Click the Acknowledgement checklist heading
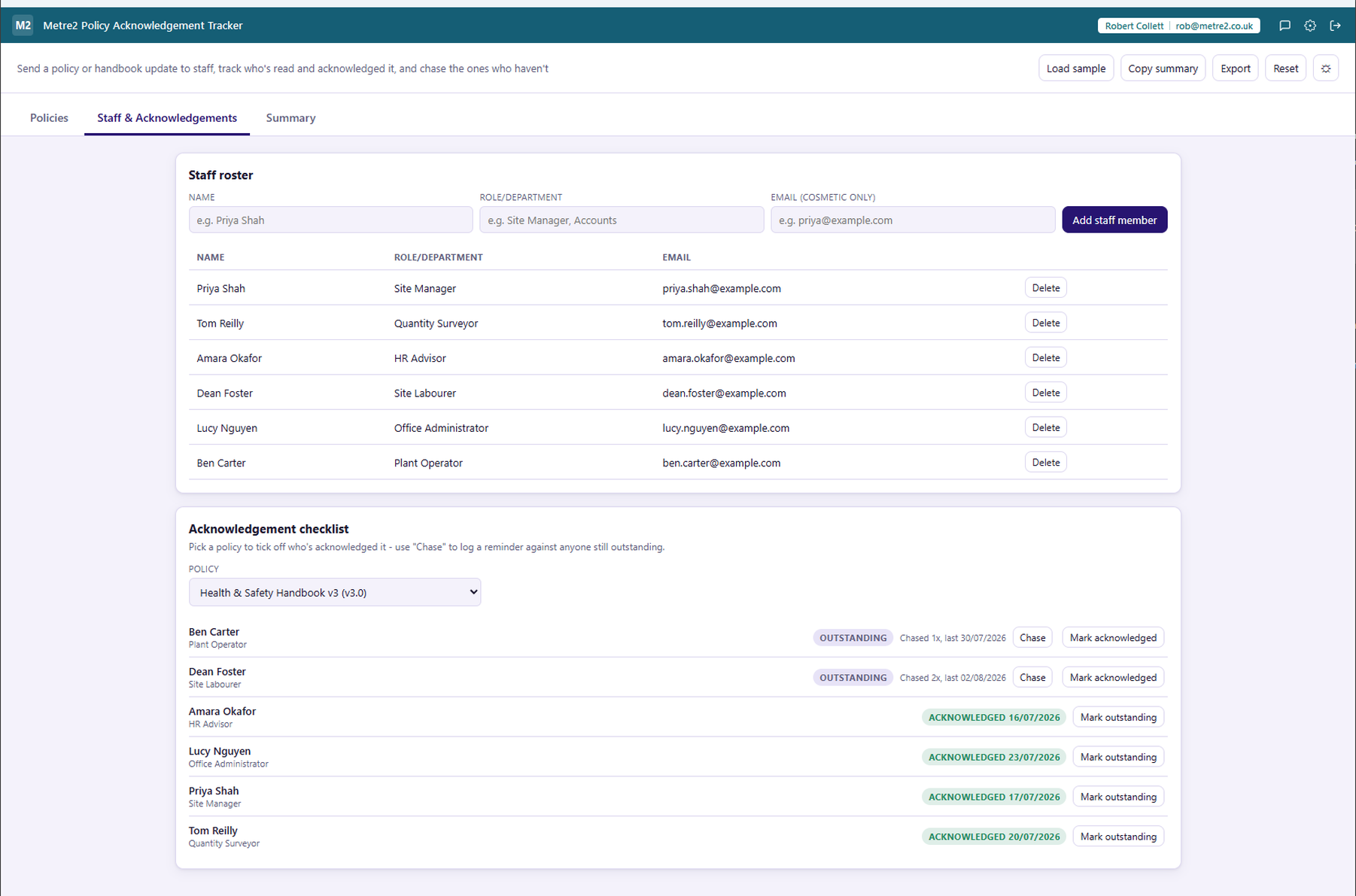 coord(269,529)
